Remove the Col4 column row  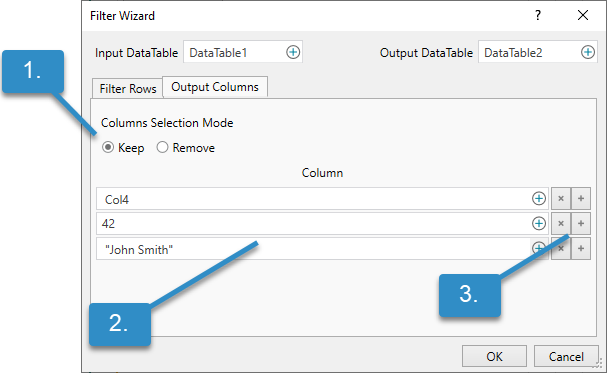coord(561,198)
